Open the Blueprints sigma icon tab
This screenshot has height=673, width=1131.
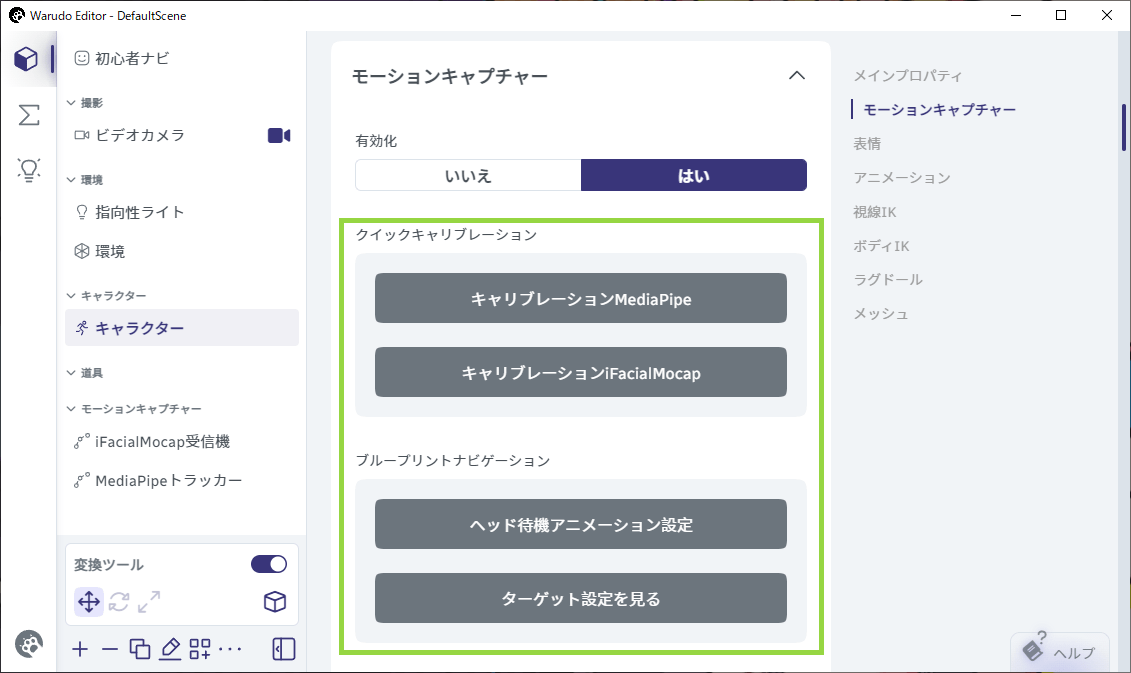28,115
